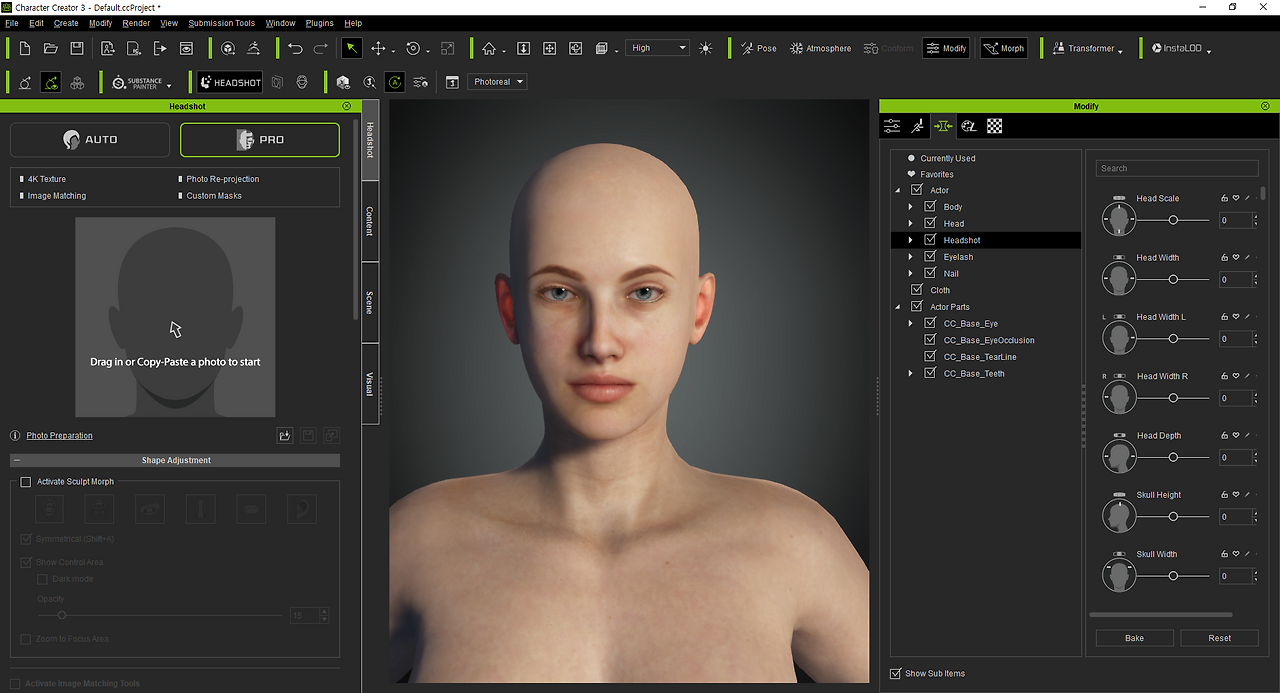The height and width of the screenshot is (693, 1280).
Task: Enable the Activate Sculpt Morph checkbox
Action: click(x=26, y=482)
